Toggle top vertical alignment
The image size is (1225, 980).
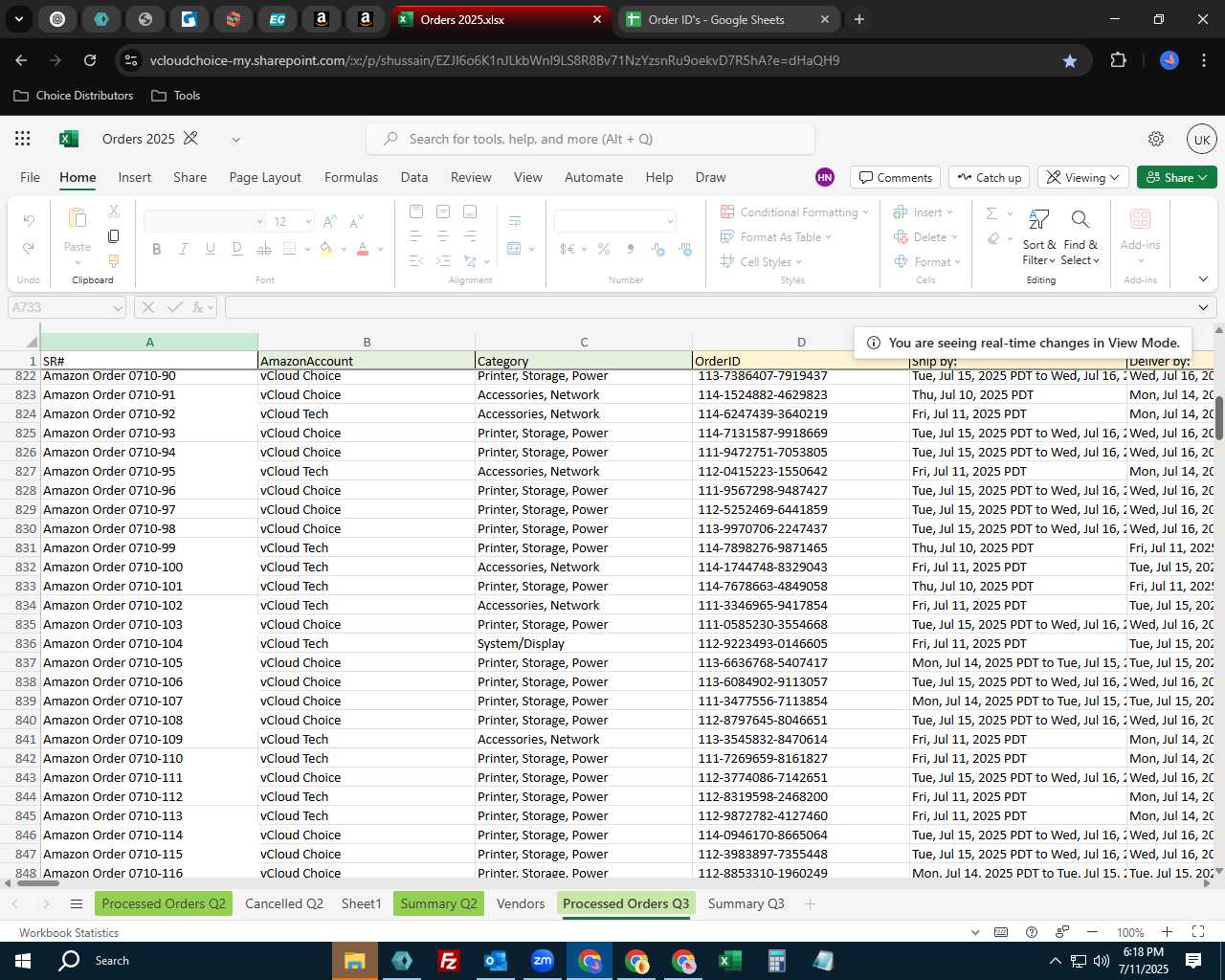416,212
